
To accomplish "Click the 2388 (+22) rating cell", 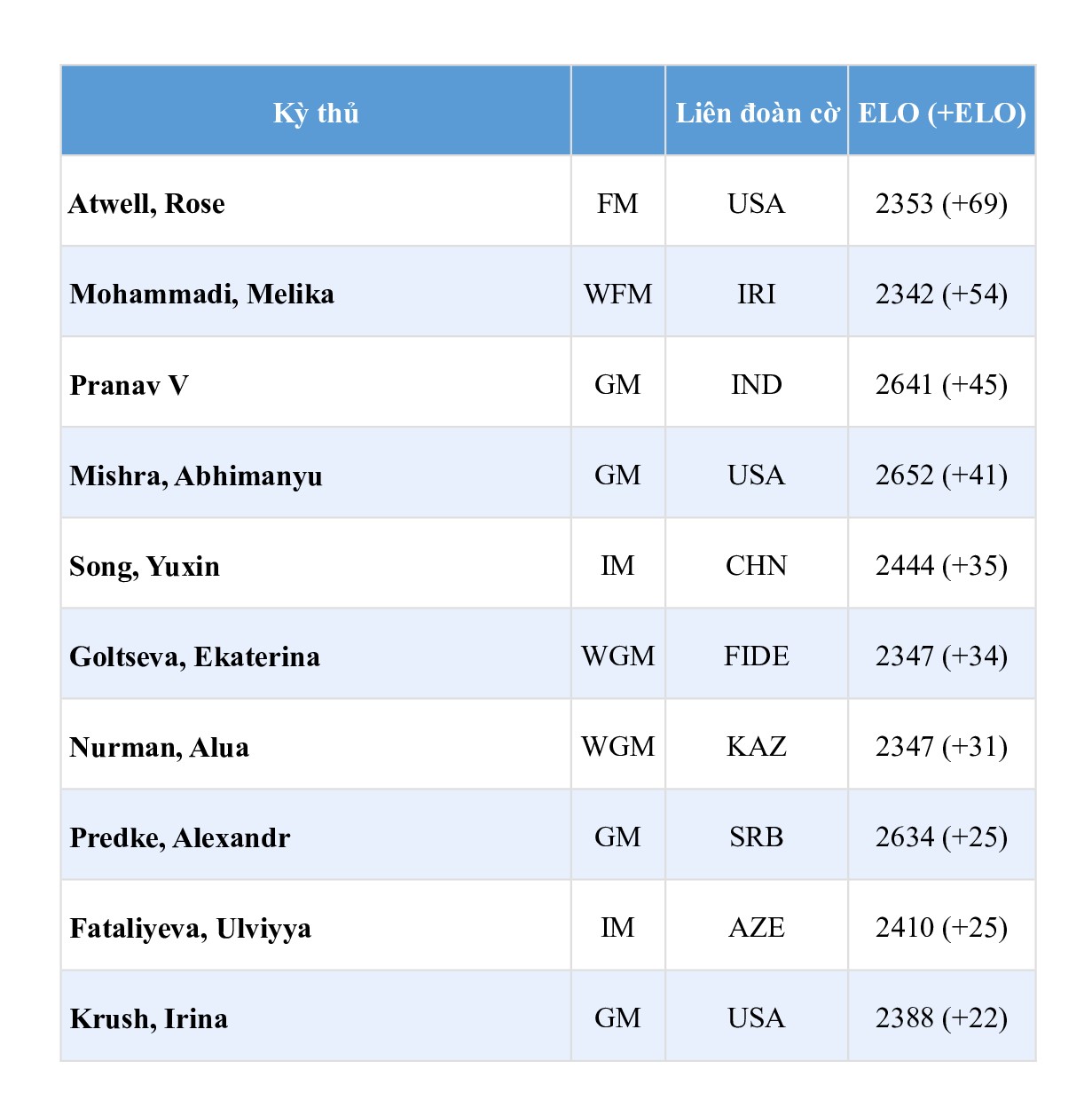I will pyautogui.click(x=942, y=1018).
